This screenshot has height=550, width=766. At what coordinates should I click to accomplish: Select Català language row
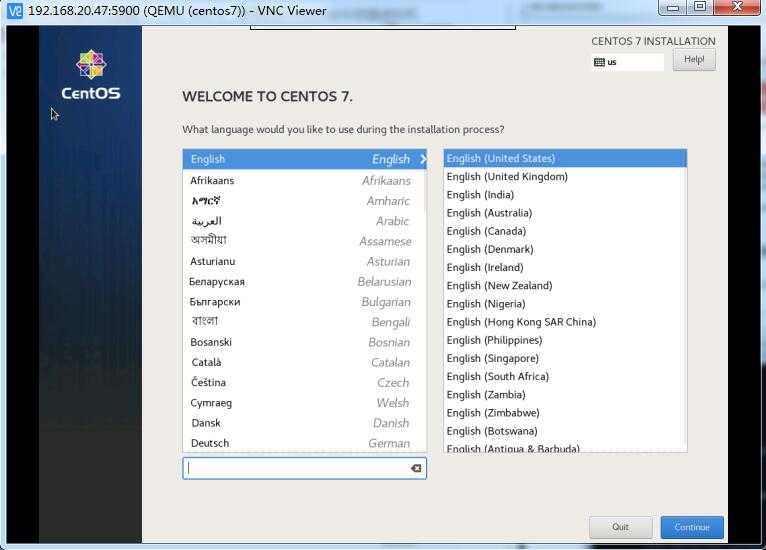click(304, 362)
